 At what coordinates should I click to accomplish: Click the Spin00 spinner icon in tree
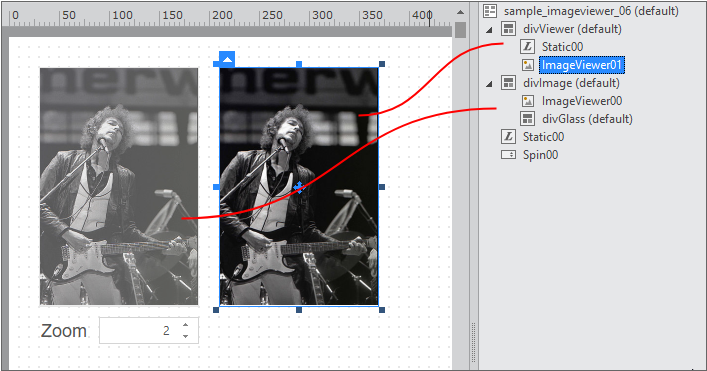[x=508, y=155]
